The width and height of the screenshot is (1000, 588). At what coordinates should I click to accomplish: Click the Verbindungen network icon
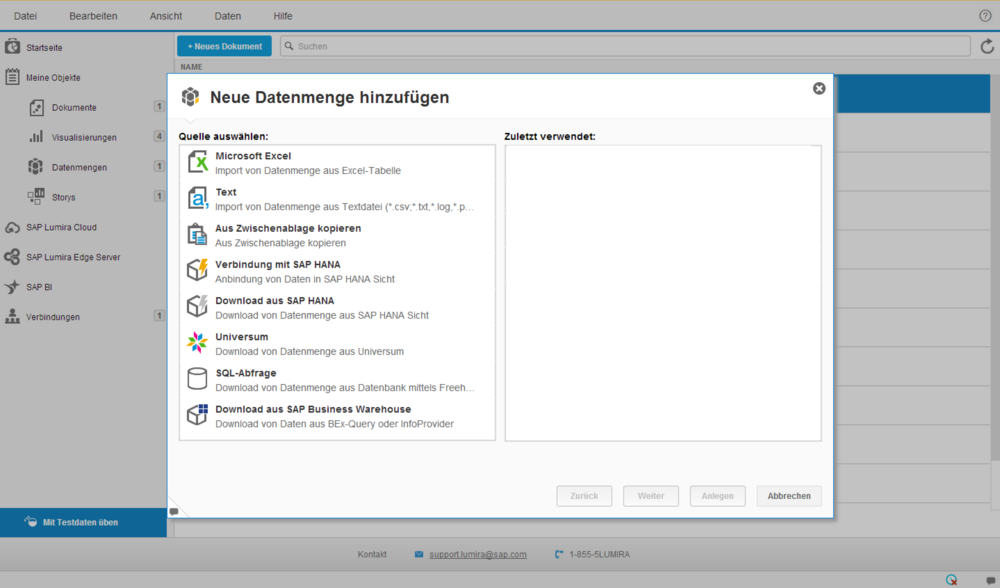pos(12,316)
